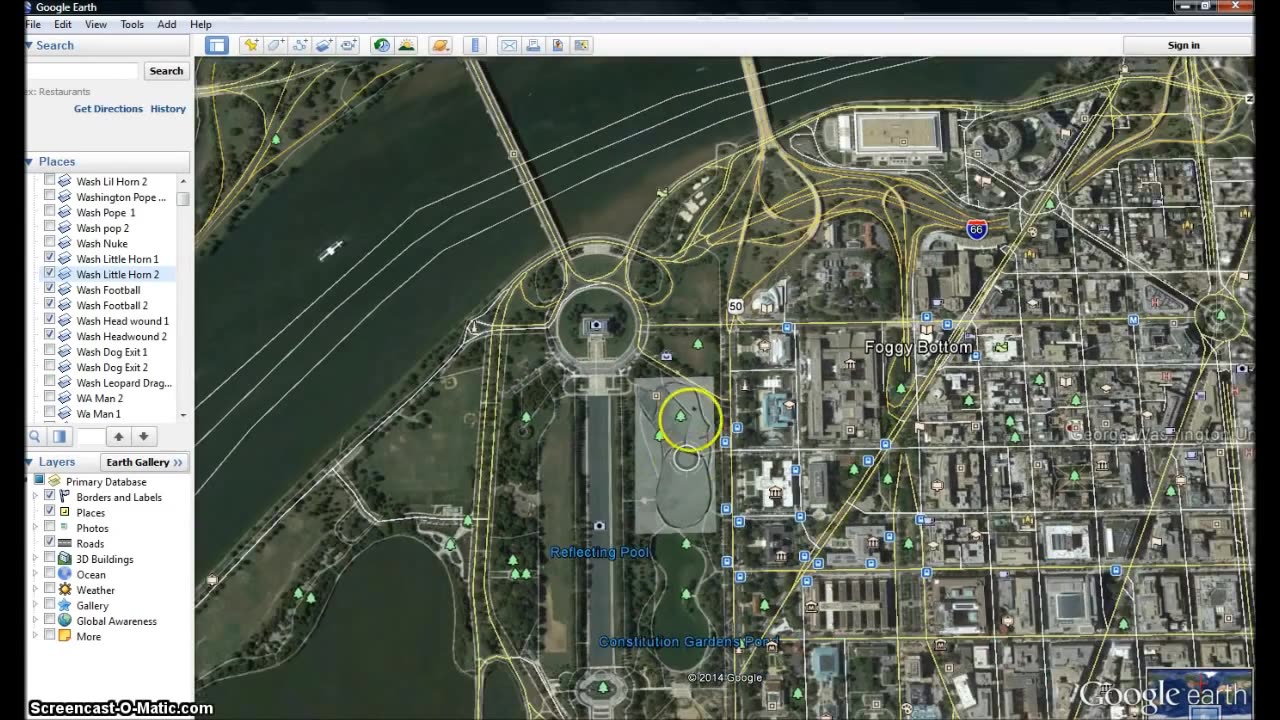
Task: Start the Record a Tour tool
Action: point(348,45)
